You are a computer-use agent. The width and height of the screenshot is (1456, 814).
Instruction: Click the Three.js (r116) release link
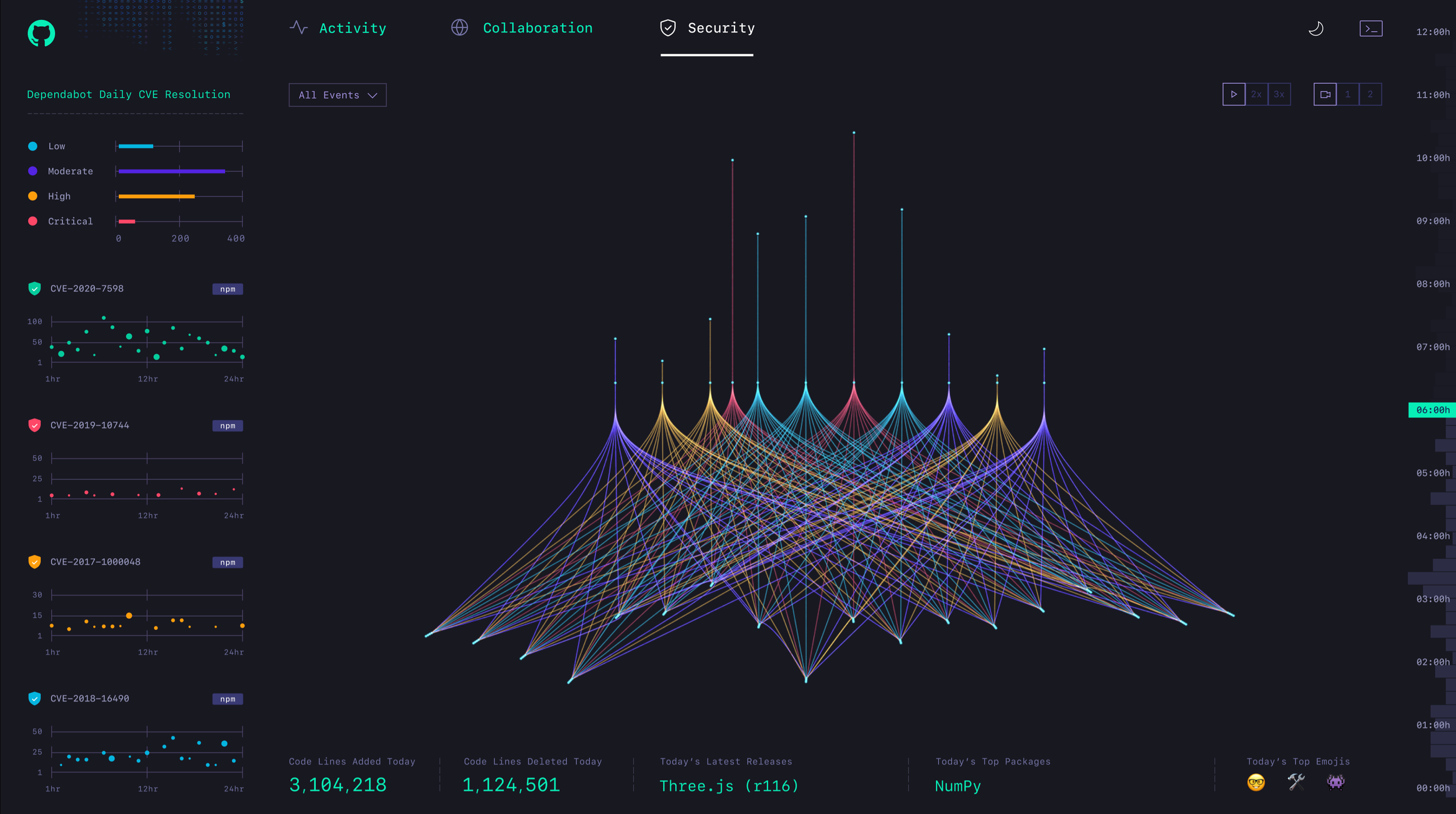click(x=729, y=786)
